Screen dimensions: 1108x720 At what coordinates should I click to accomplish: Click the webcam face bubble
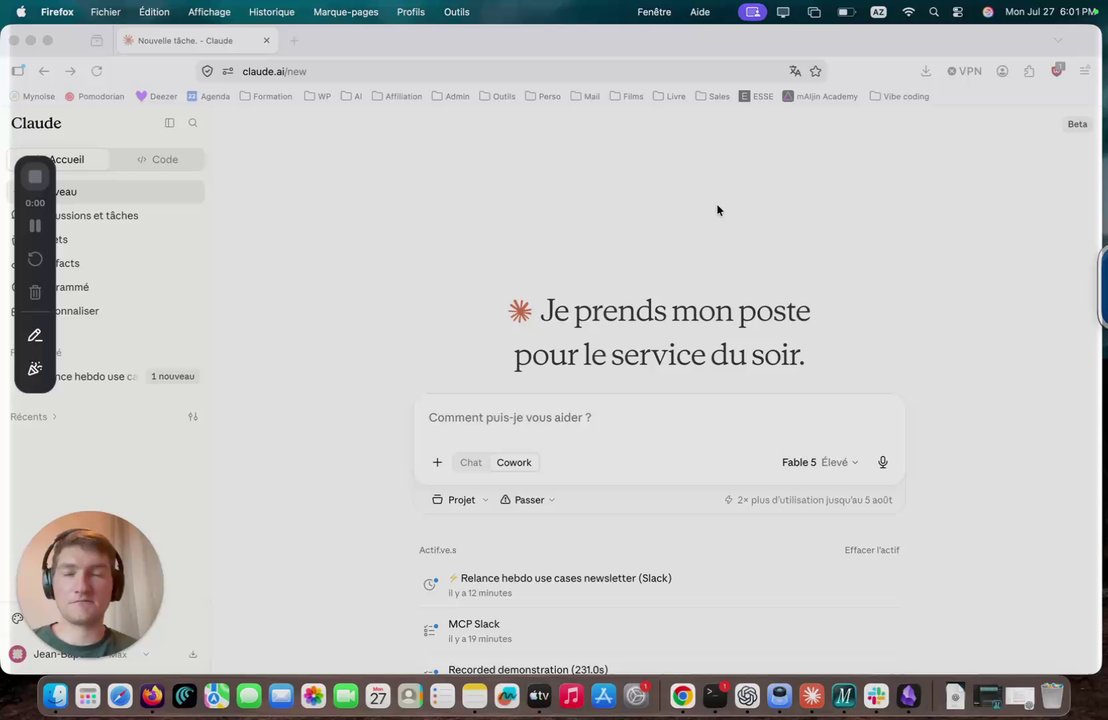click(x=90, y=584)
